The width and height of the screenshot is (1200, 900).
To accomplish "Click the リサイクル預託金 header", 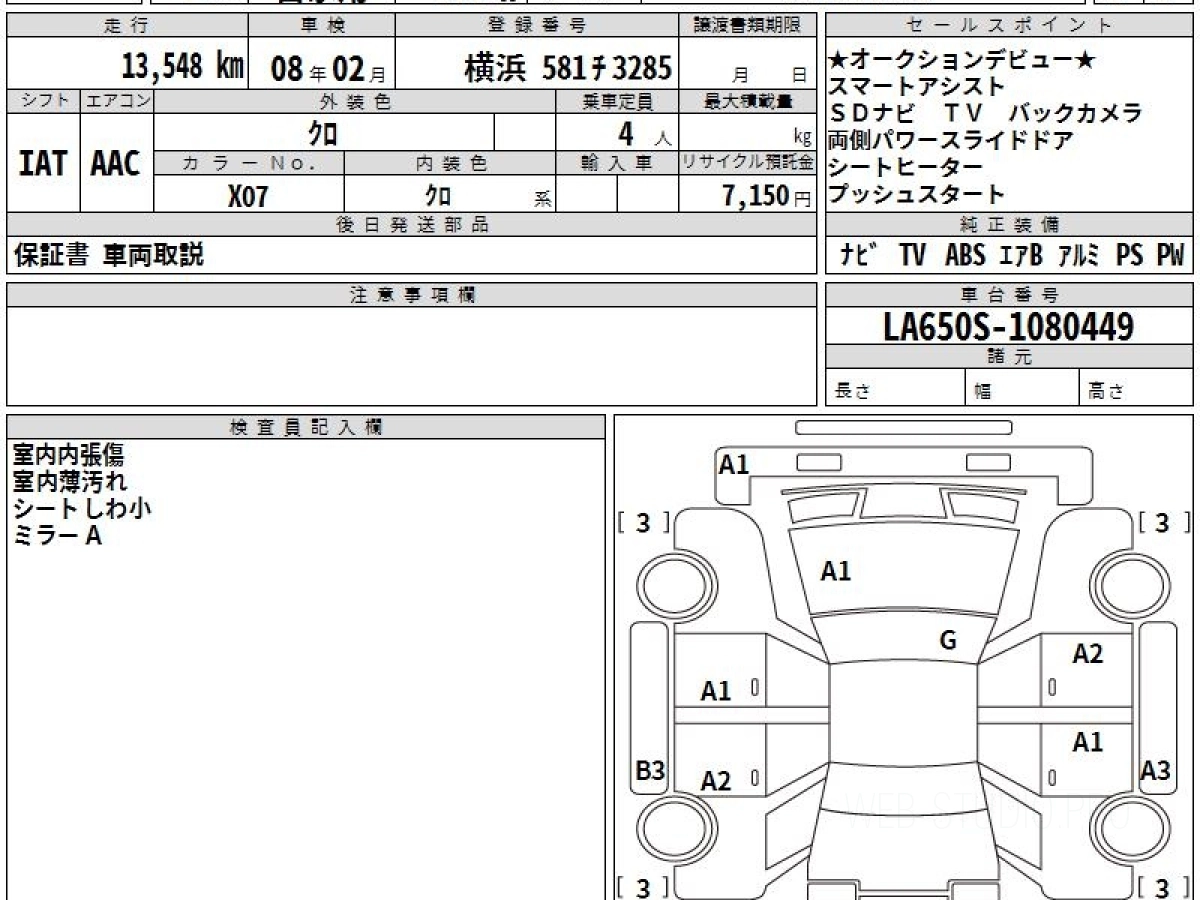I will [x=747, y=164].
